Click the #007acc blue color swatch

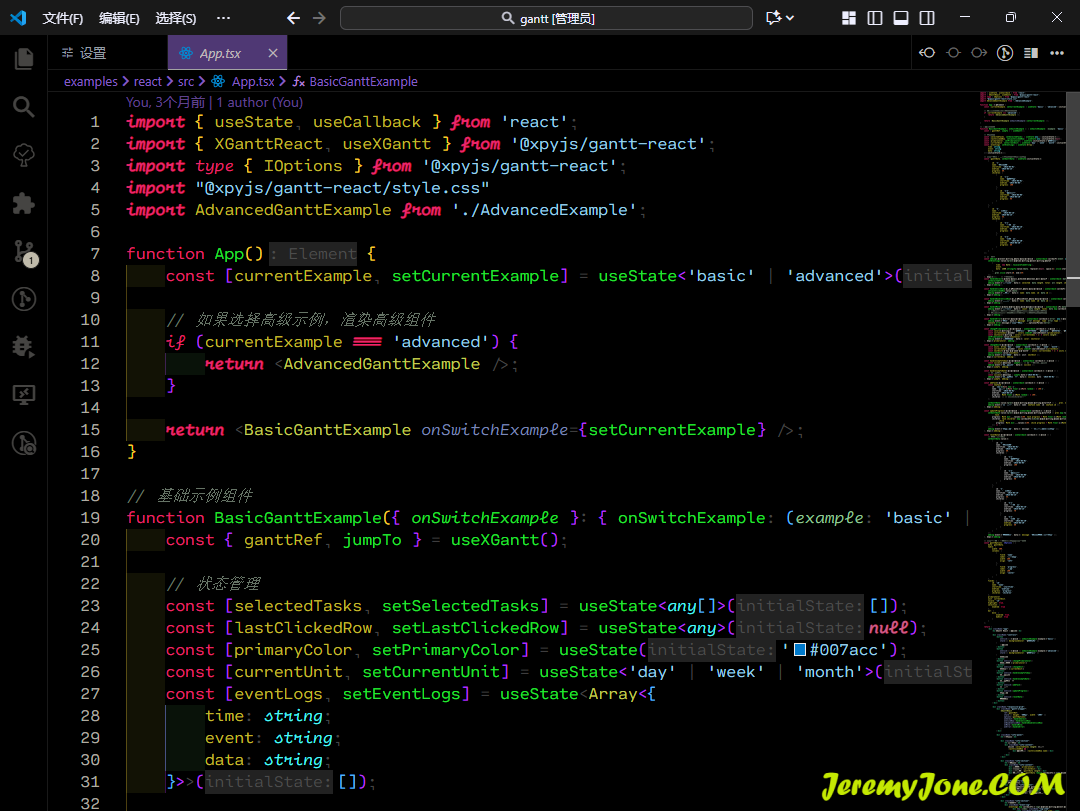(x=800, y=650)
